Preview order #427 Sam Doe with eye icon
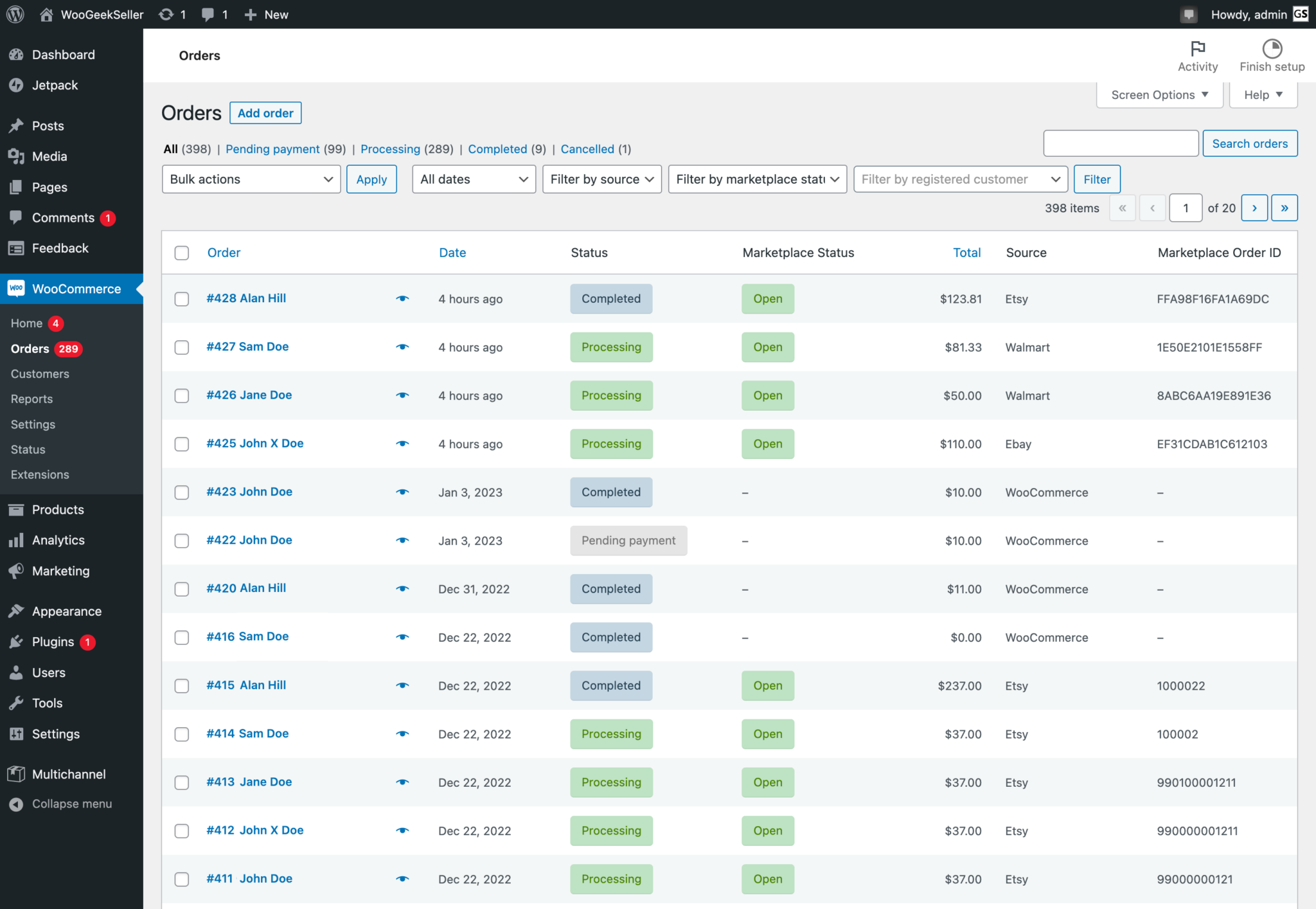 (402, 347)
